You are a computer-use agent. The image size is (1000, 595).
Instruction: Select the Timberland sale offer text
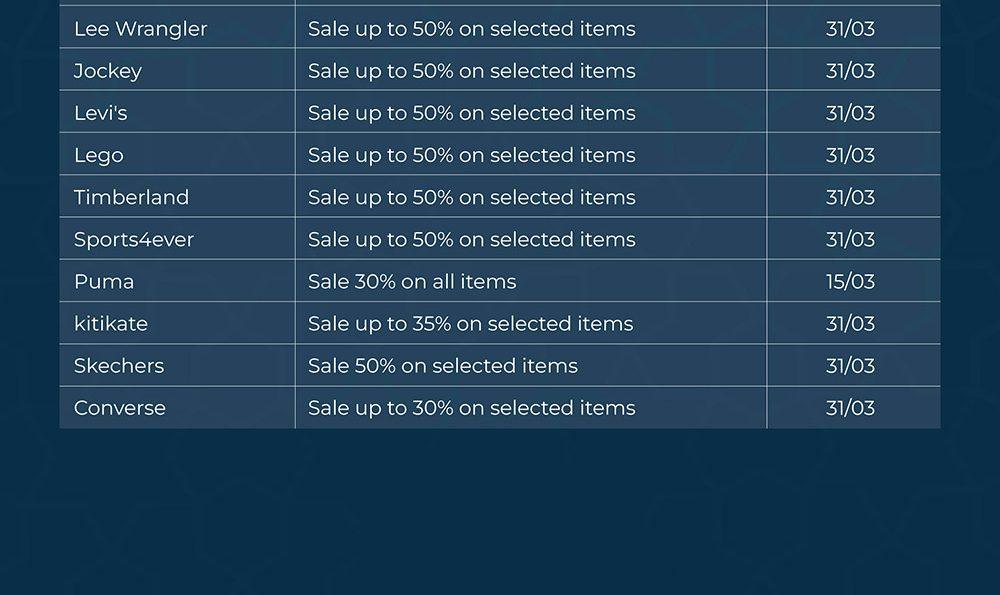pyautogui.click(x=471, y=197)
